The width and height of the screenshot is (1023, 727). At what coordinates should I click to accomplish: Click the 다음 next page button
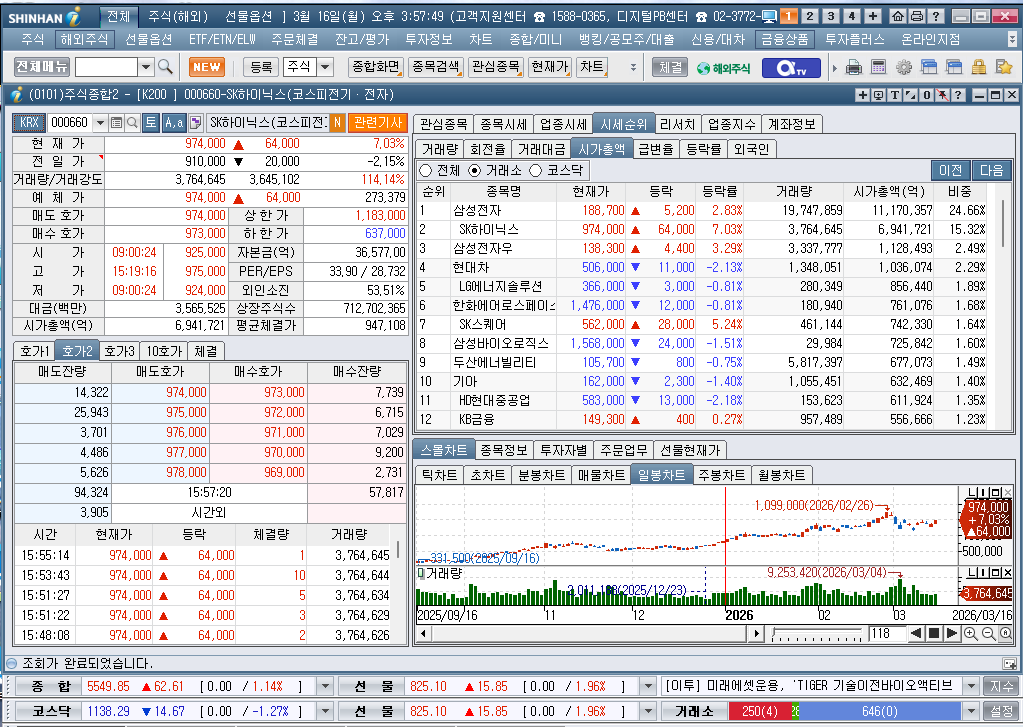pyautogui.click(x=991, y=170)
